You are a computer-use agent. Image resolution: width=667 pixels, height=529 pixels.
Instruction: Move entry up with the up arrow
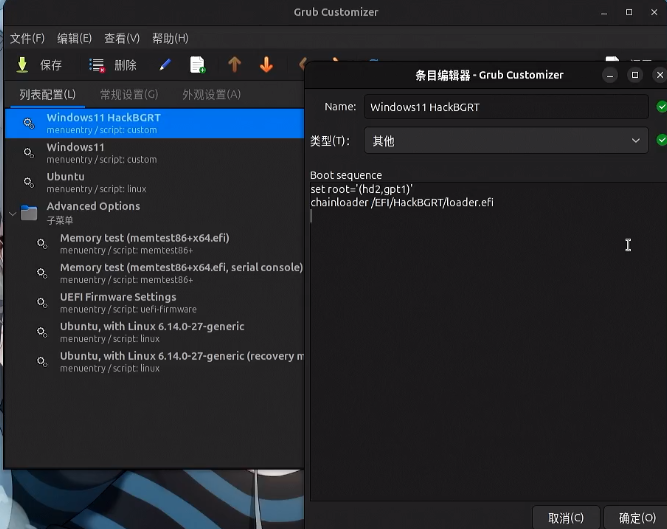click(x=234, y=65)
